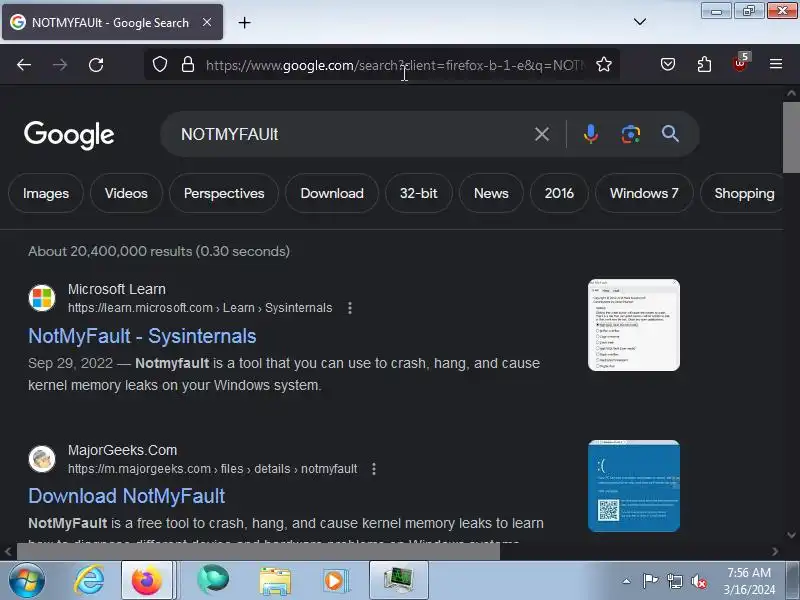The image size is (800, 600).
Task: Switch to the Perspectives filter
Action: [x=224, y=193]
